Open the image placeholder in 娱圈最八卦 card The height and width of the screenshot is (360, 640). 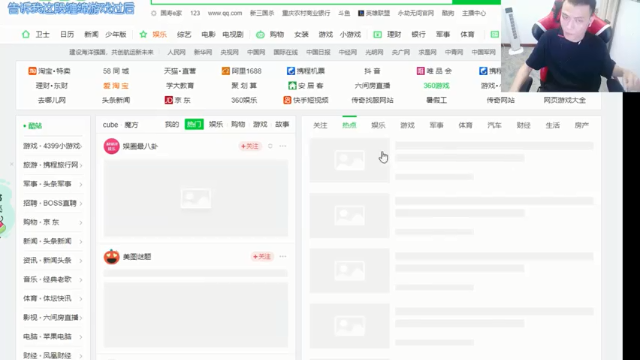[196, 198]
